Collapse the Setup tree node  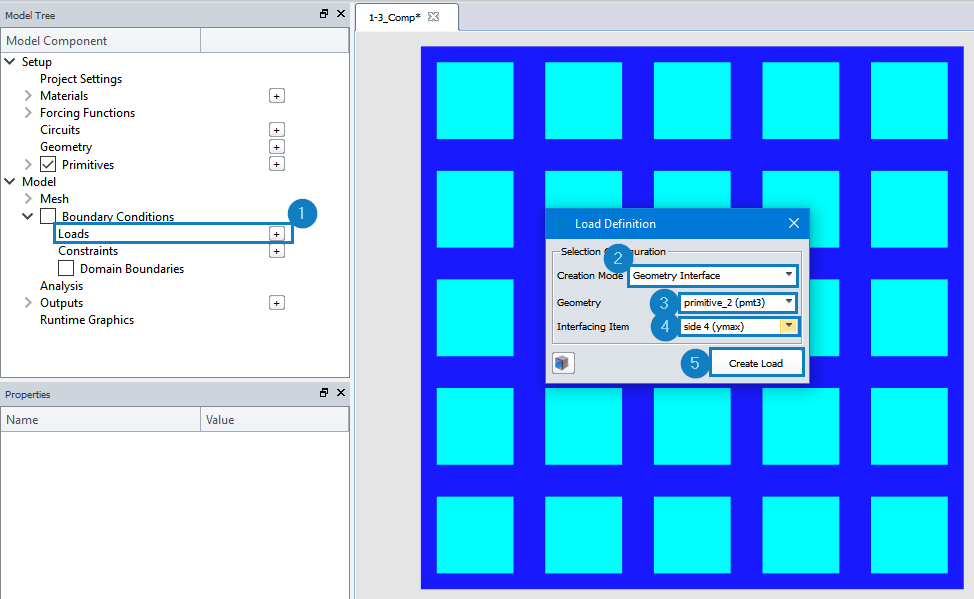click(x=10, y=62)
